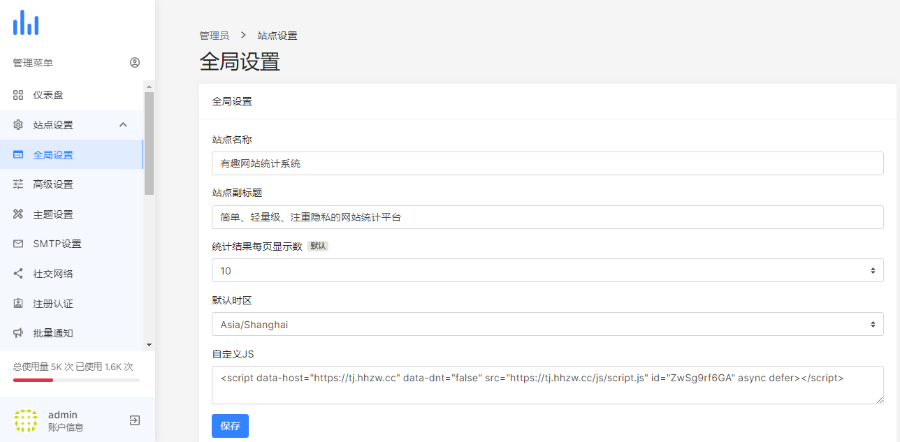Click the 仪表盘 dashboard grid icon
This screenshot has height=442, width=900.
pyautogui.click(x=18, y=95)
